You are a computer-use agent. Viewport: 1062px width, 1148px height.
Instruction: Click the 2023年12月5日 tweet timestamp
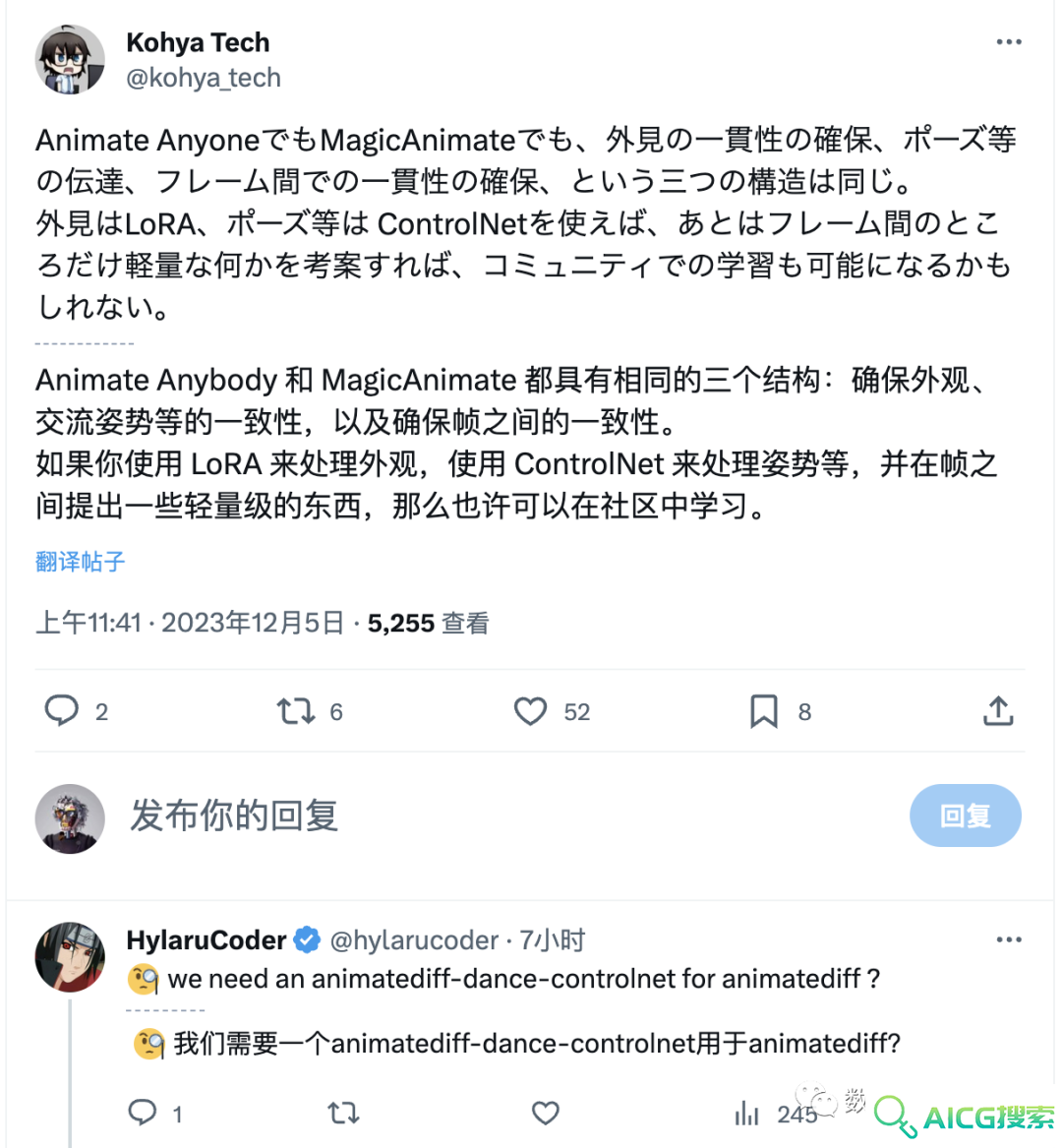[x=253, y=623]
